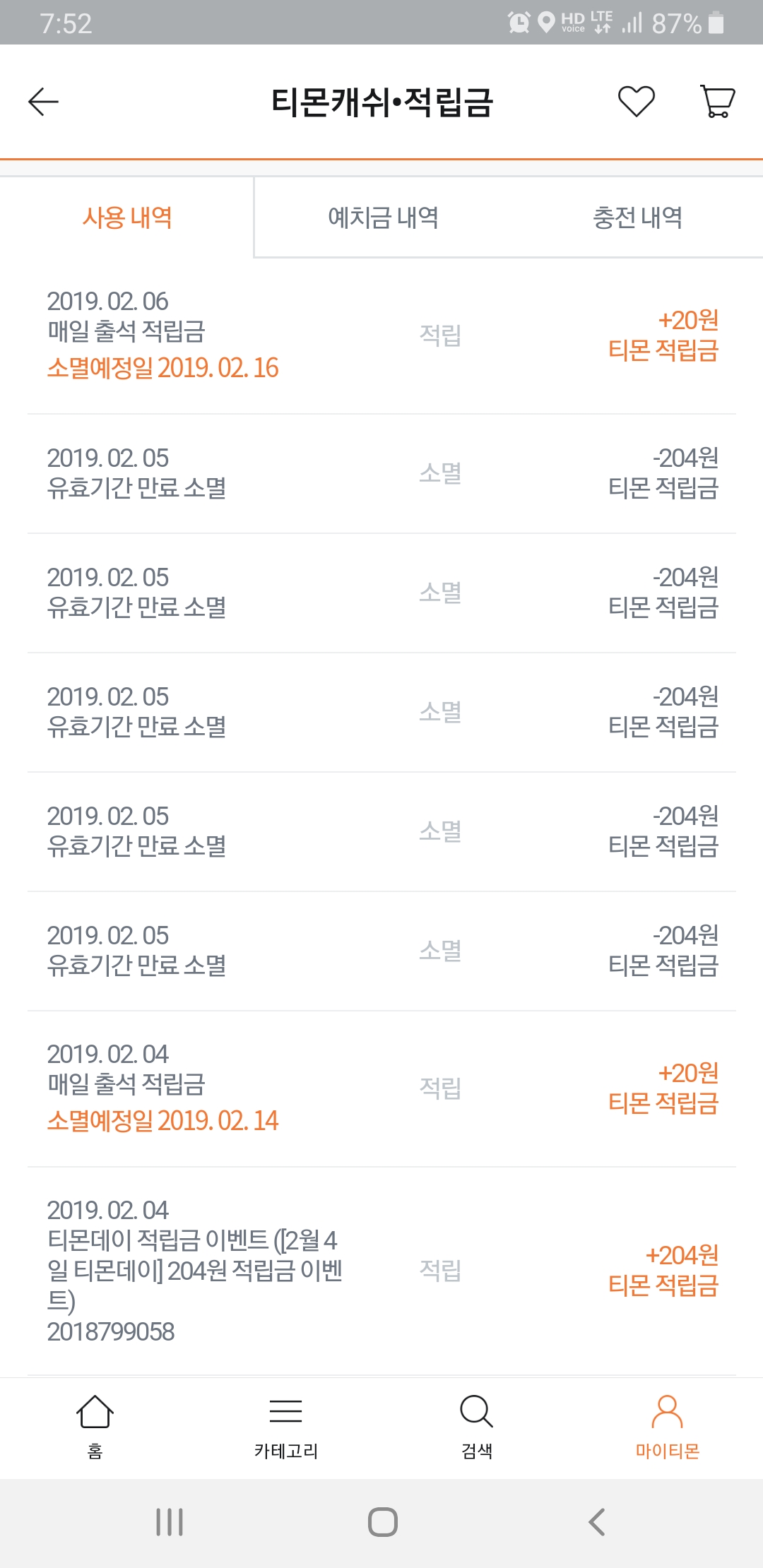
Task: Open wishlist via heart icon
Action: click(x=636, y=102)
